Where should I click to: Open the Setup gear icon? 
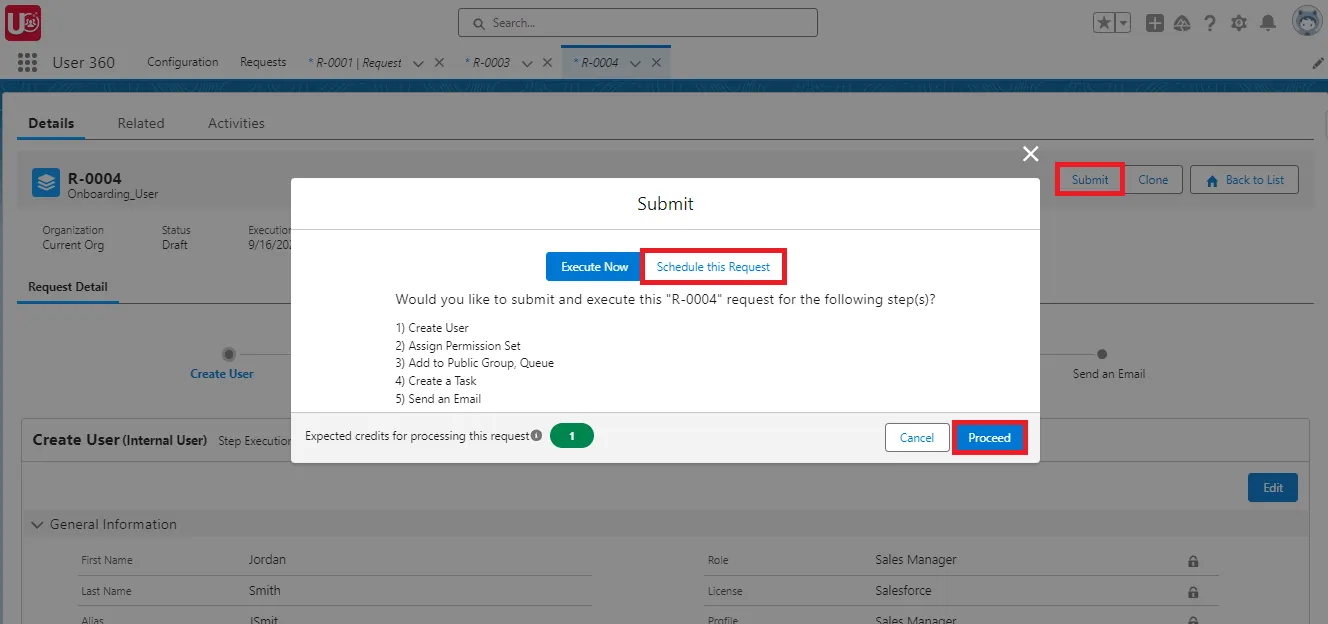(x=1238, y=22)
